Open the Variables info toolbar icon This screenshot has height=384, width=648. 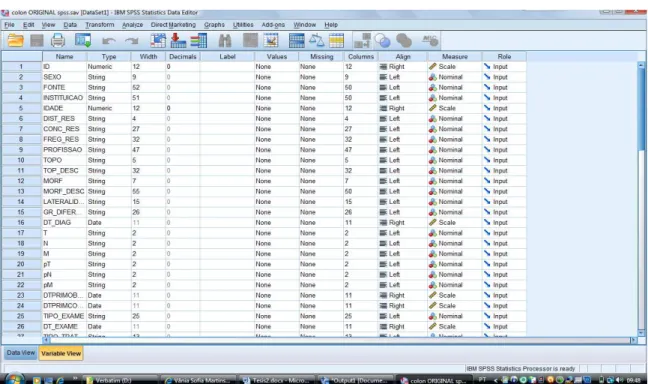coord(198,41)
